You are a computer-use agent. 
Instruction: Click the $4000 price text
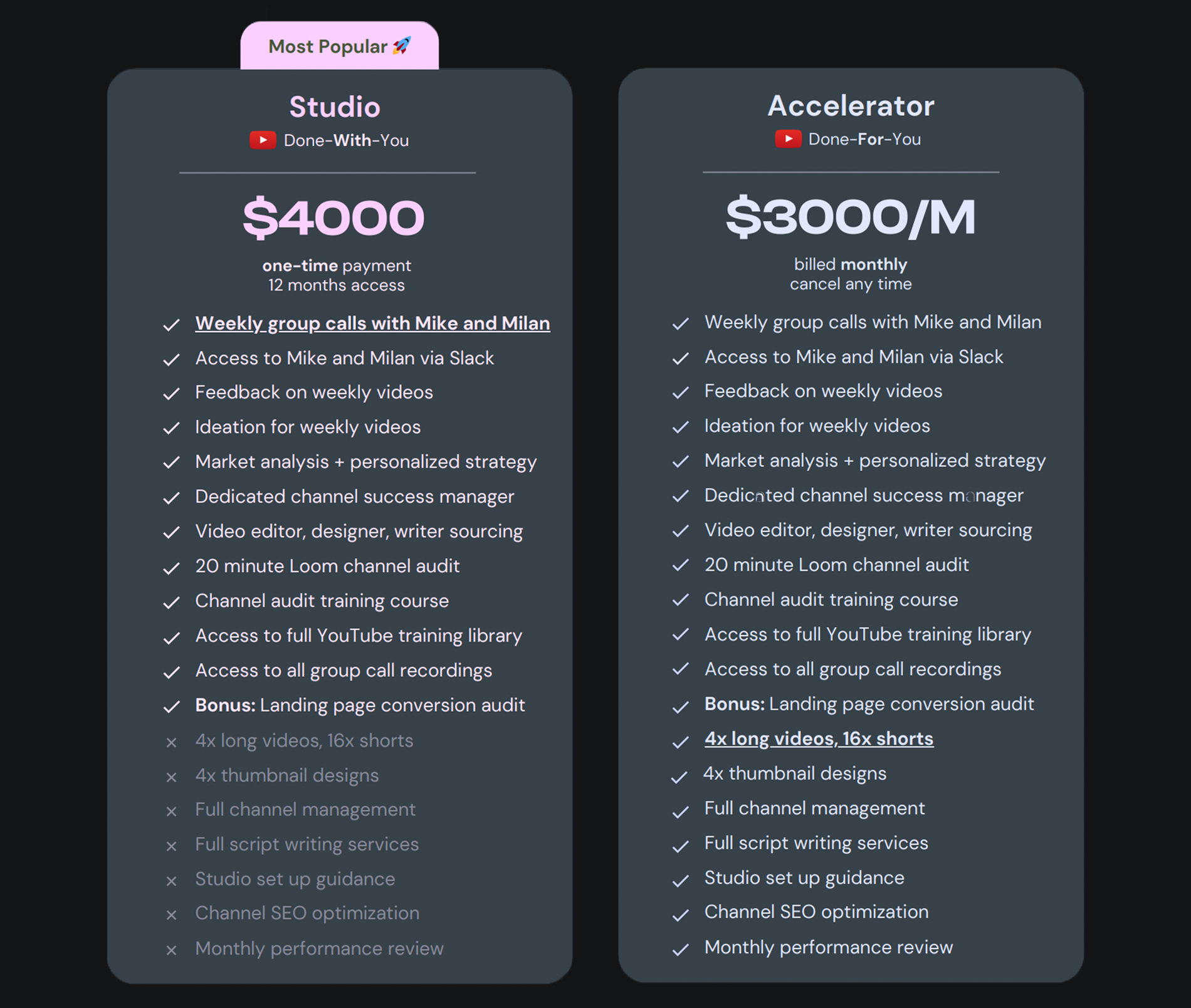[333, 218]
